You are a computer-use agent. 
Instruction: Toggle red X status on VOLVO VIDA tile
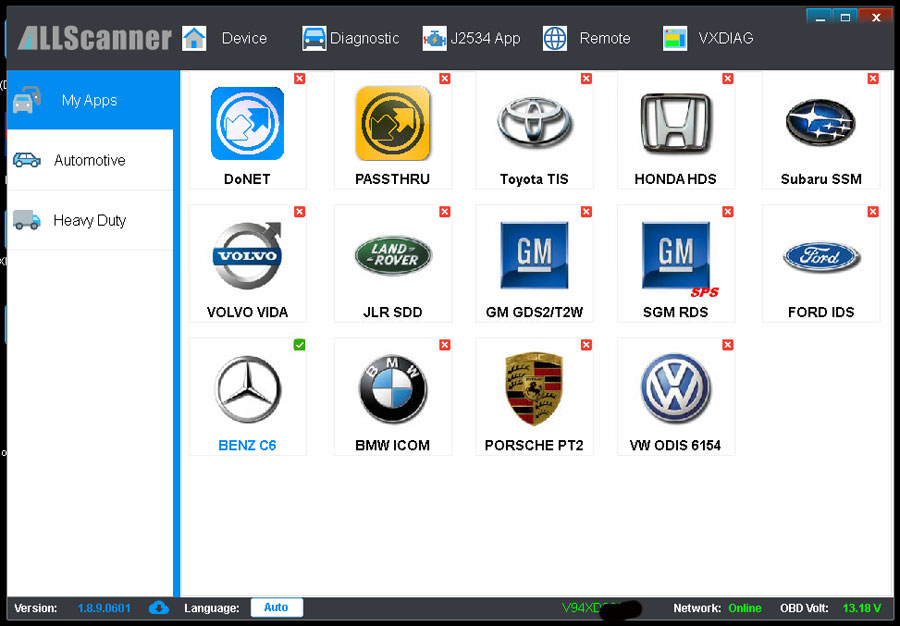coord(300,212)
